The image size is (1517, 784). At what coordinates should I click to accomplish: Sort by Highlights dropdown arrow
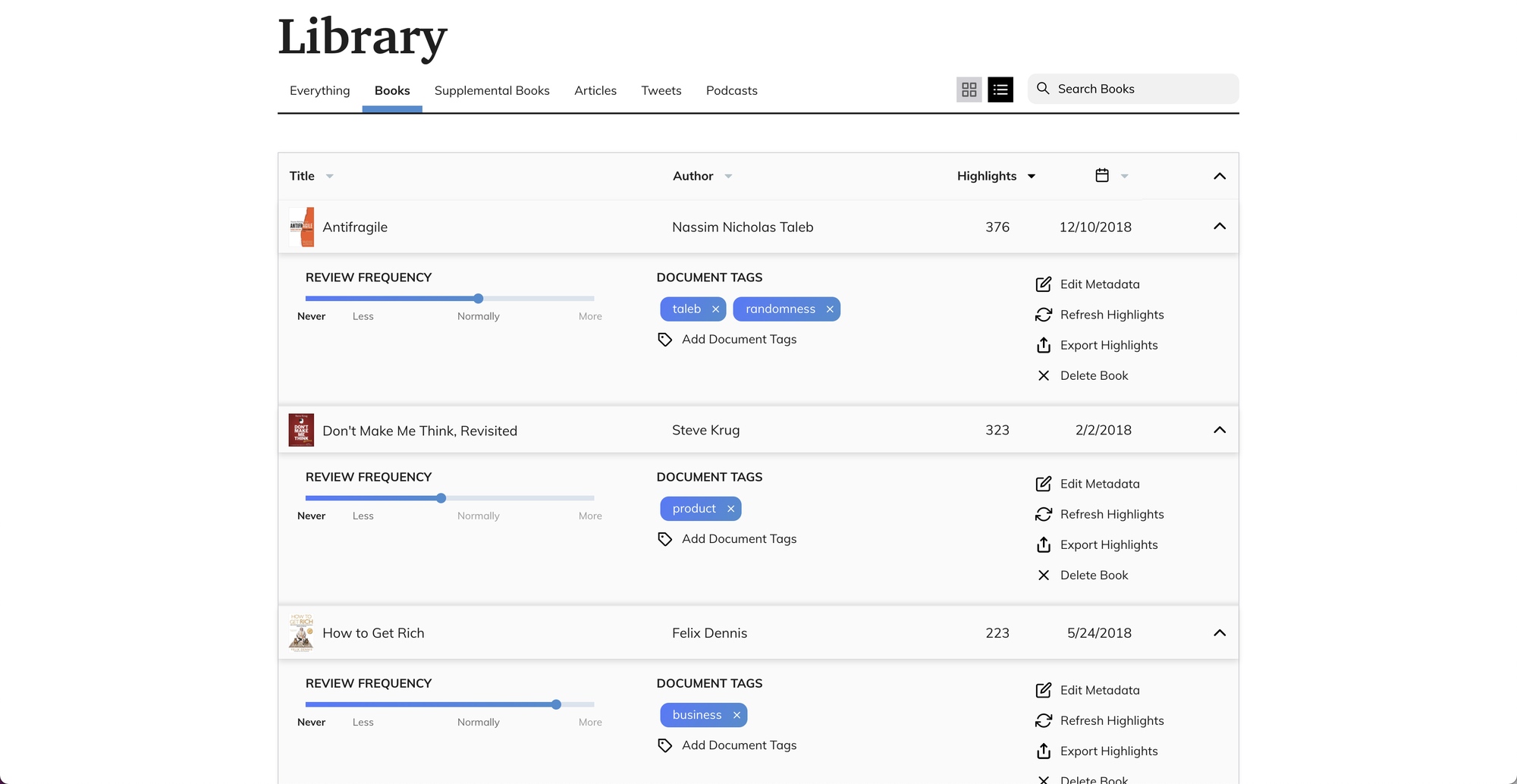pyautogui.click(x=1032, y=176)
